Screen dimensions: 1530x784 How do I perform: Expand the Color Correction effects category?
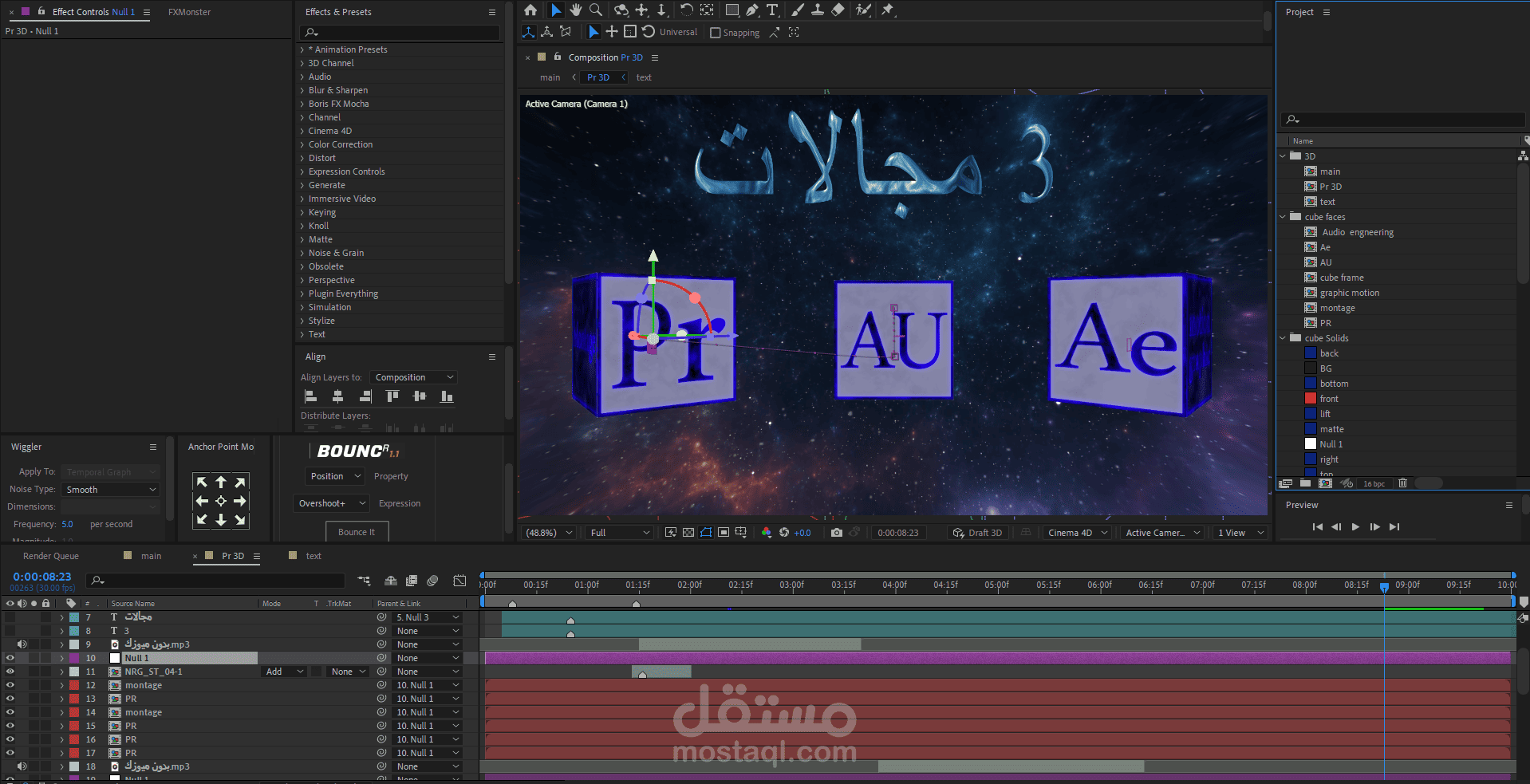(341, 144)
